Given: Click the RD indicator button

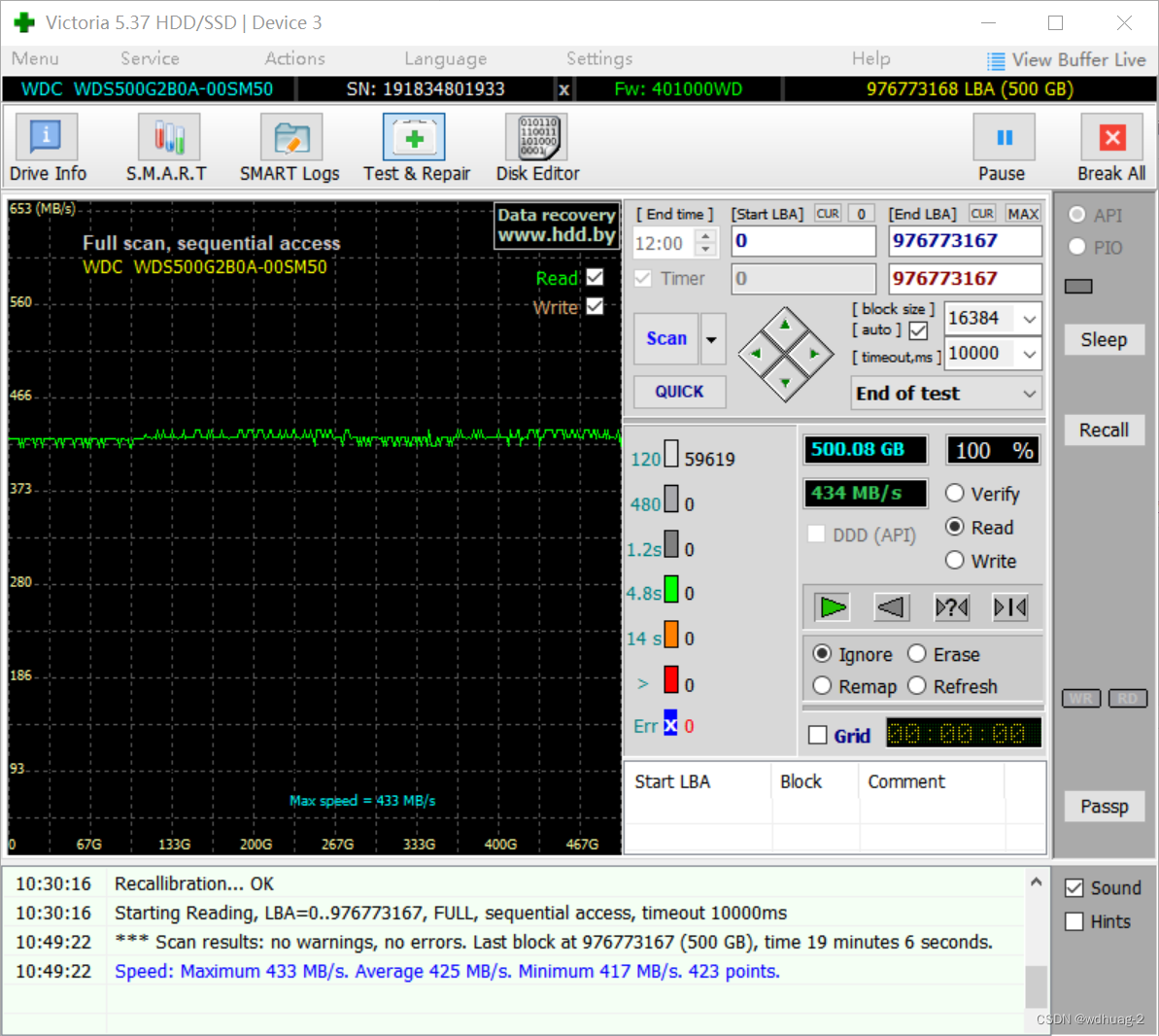Looking at the screenshot, I should tap(1127, 699).
